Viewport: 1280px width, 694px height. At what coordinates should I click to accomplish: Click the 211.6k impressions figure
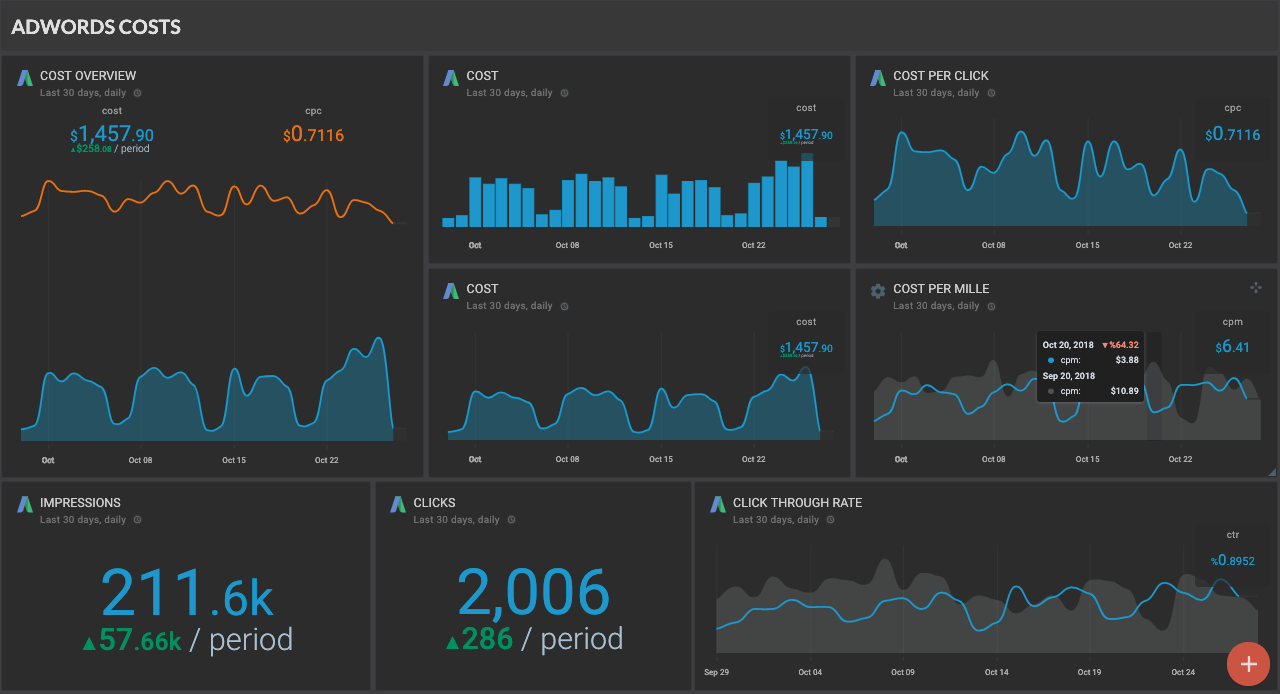click(187, 592)
